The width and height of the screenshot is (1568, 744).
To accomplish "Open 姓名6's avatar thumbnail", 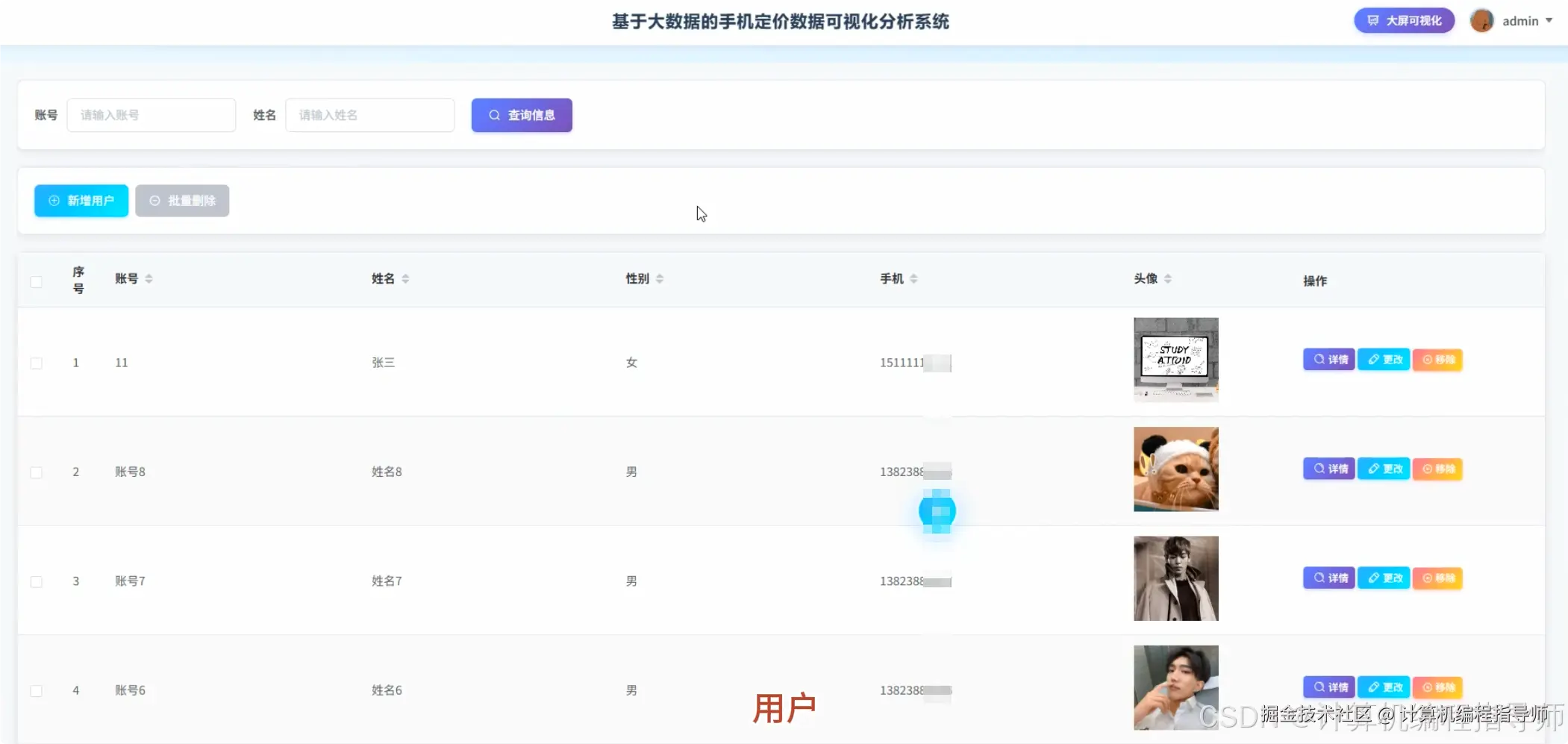I will [1175, 687].
